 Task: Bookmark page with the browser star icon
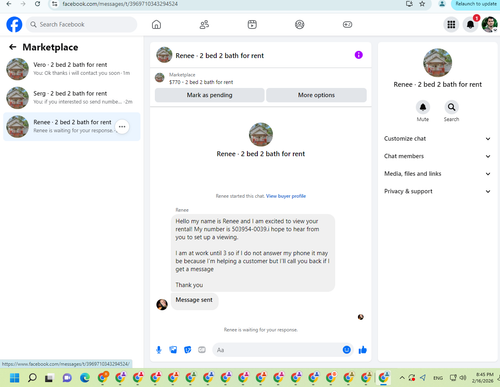tap(422, 4)
